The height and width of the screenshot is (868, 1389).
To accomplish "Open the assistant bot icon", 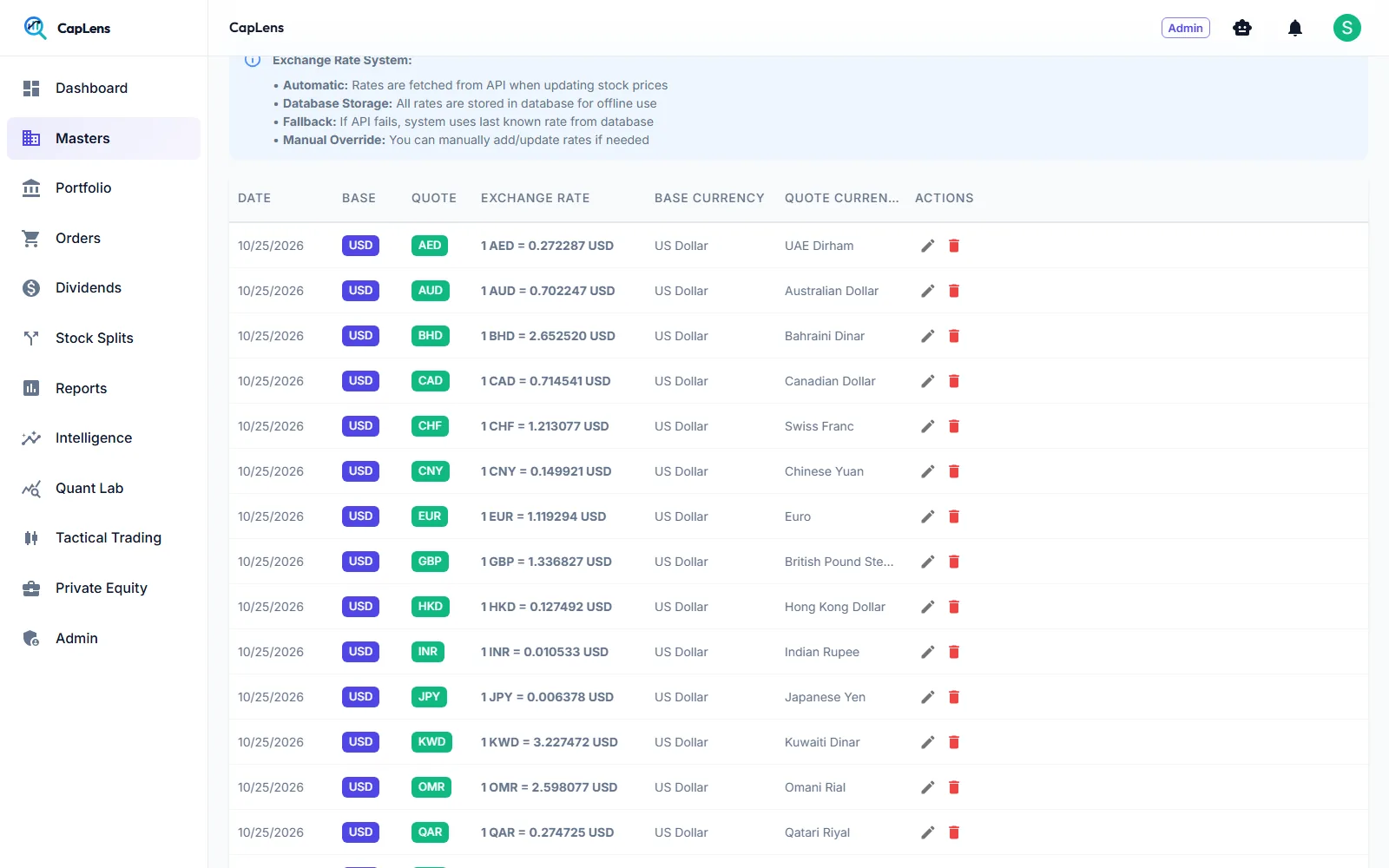I will pyautogui.click(x=1242, y=28).
